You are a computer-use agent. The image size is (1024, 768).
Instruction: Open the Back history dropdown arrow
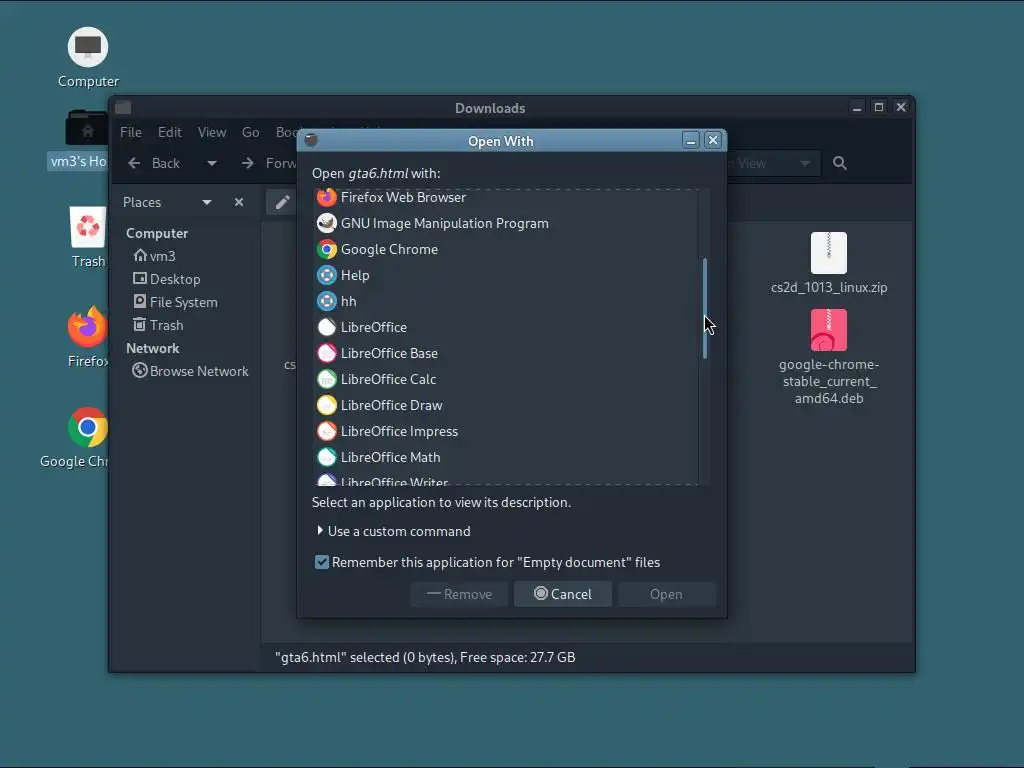coord(212,163)
